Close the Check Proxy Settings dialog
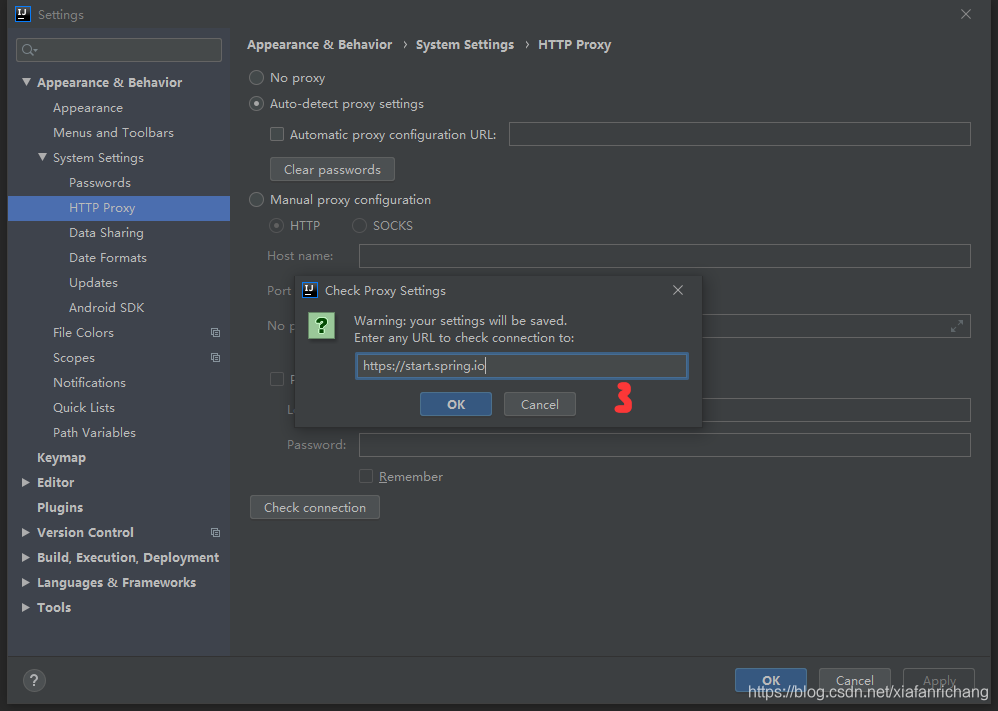Image resolution: width=998 pixels, height=711 pixels. 678,290
